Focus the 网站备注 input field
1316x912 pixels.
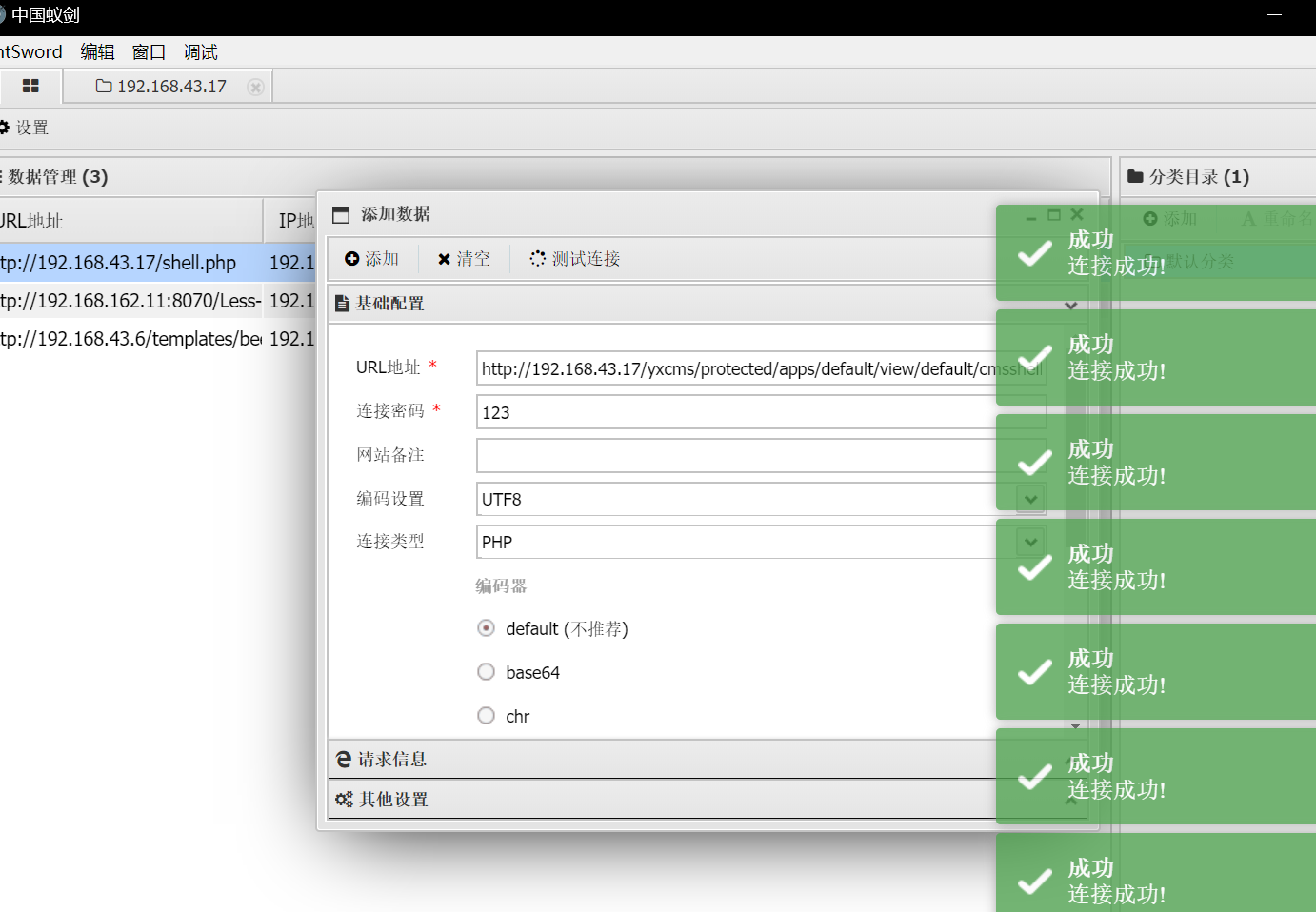click(761, 455)
